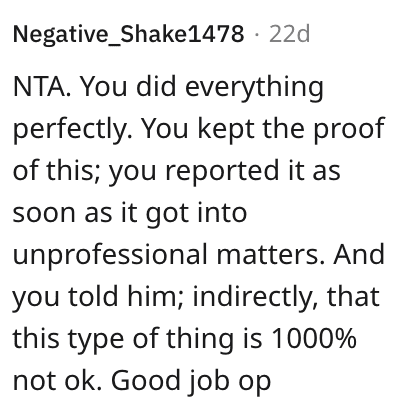Click the '1000%' text
Viewport: 402px width, 408px height.
[314, 339]
